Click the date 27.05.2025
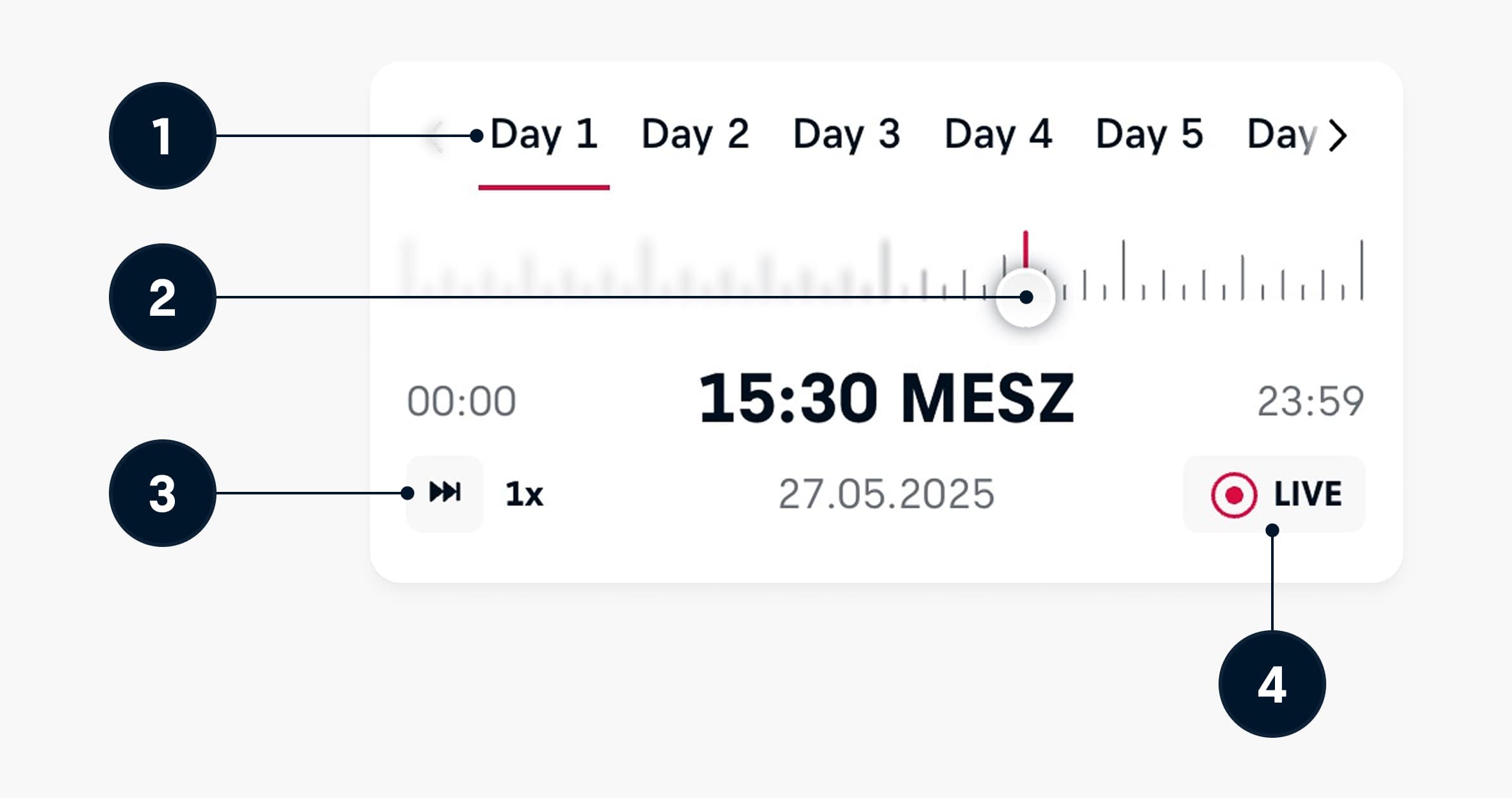The width and height of the screenshot is (1512, 798). coord(886,494)
